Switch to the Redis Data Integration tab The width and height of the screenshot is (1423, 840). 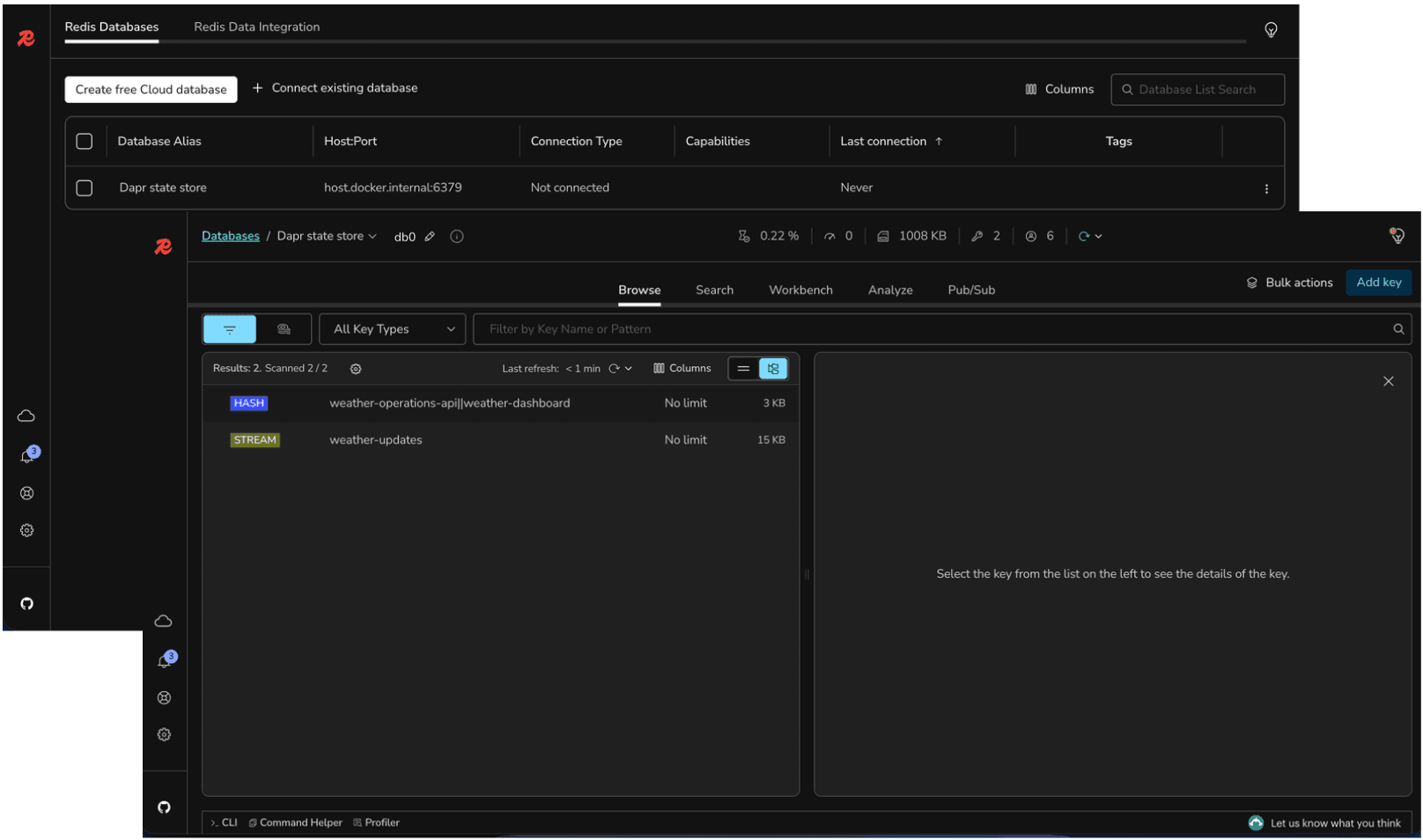pos(257,27)
